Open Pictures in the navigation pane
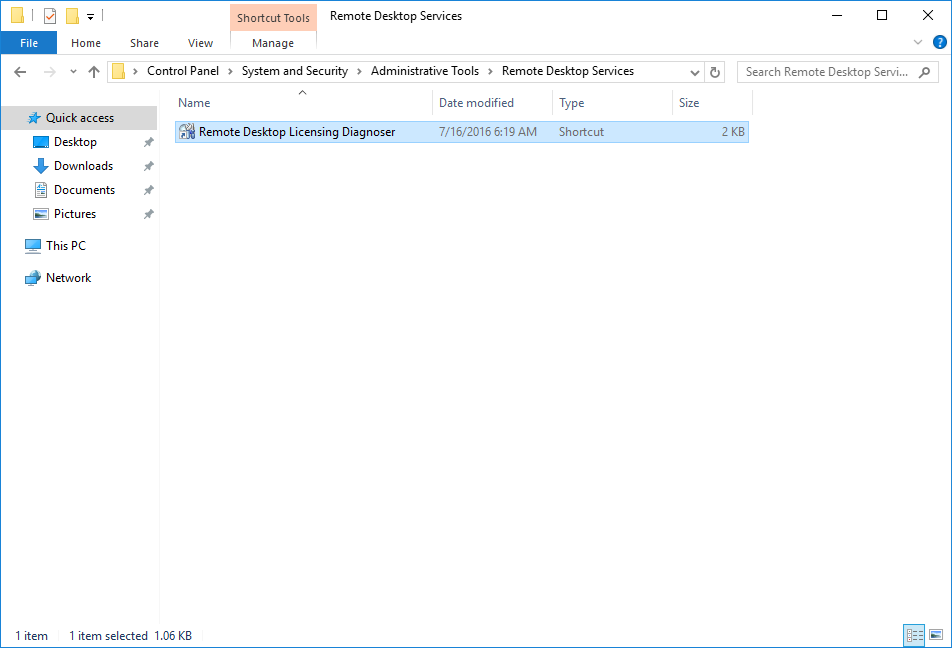 pos(75,214)
